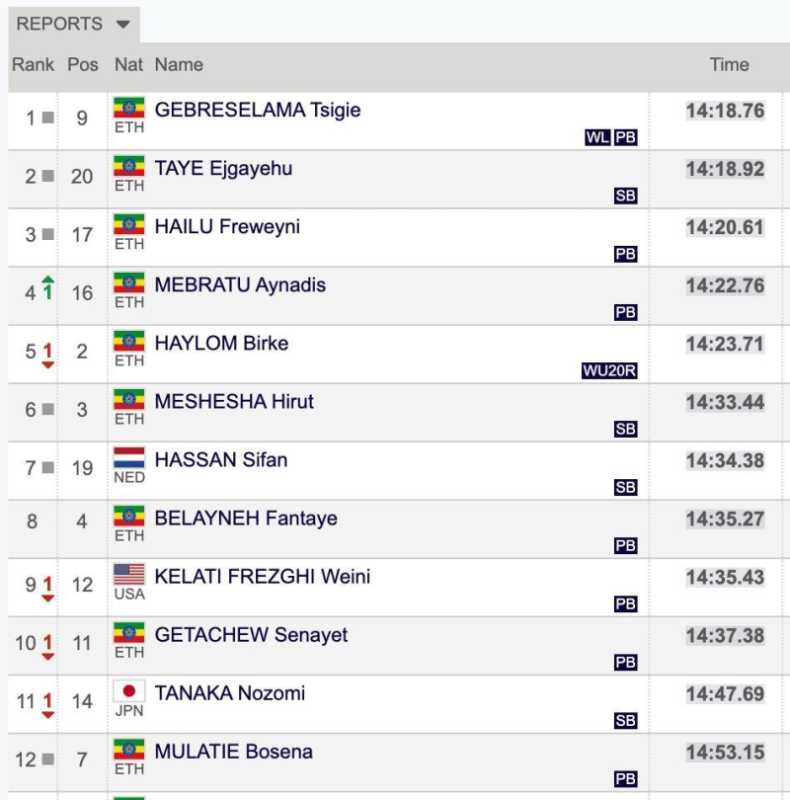Open athlete HASSAN Sifan's profile
The image size is (790, 800).
click(x=220, y=460)
